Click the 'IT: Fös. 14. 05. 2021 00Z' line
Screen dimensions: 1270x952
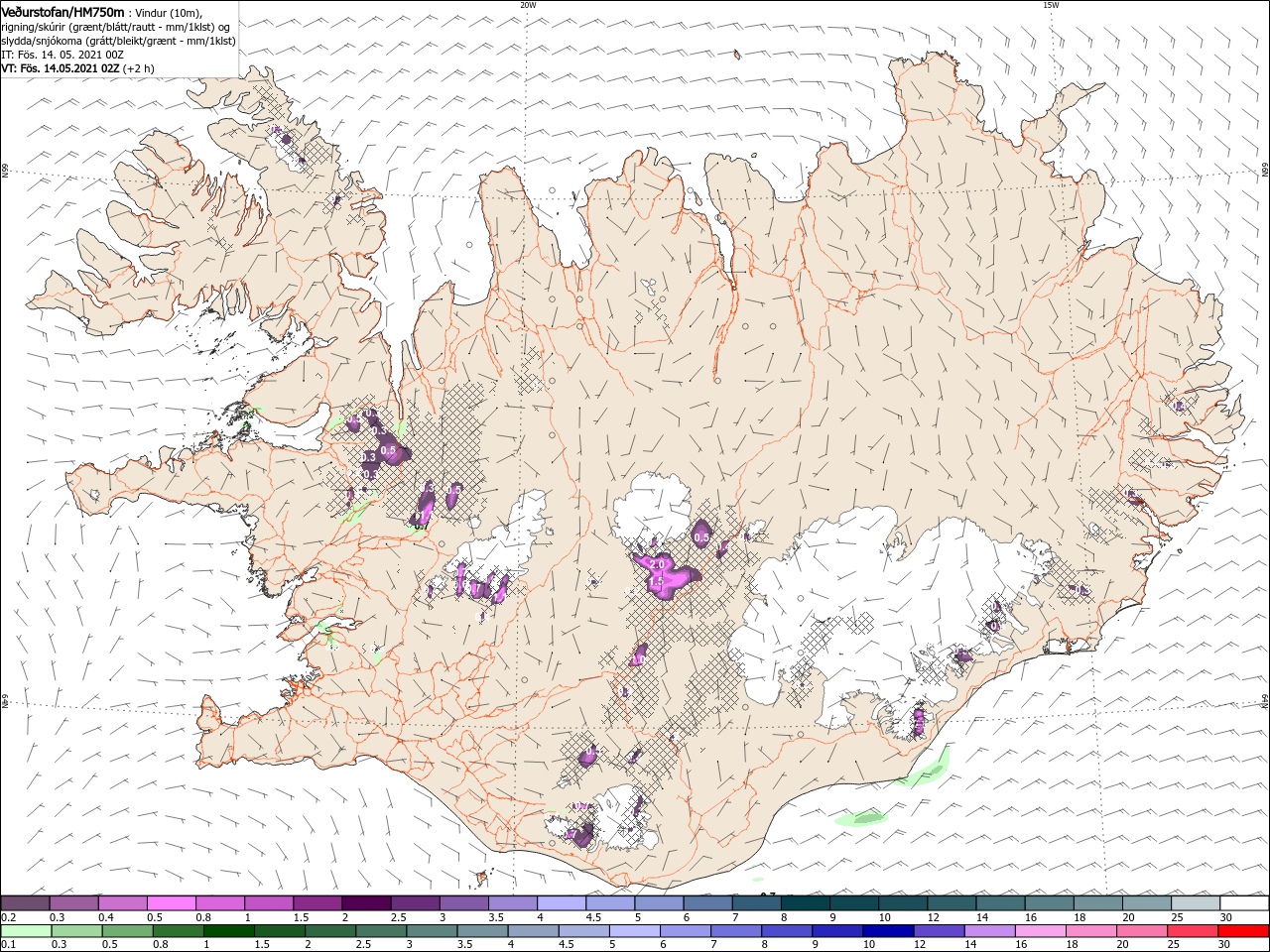[61, 55]
